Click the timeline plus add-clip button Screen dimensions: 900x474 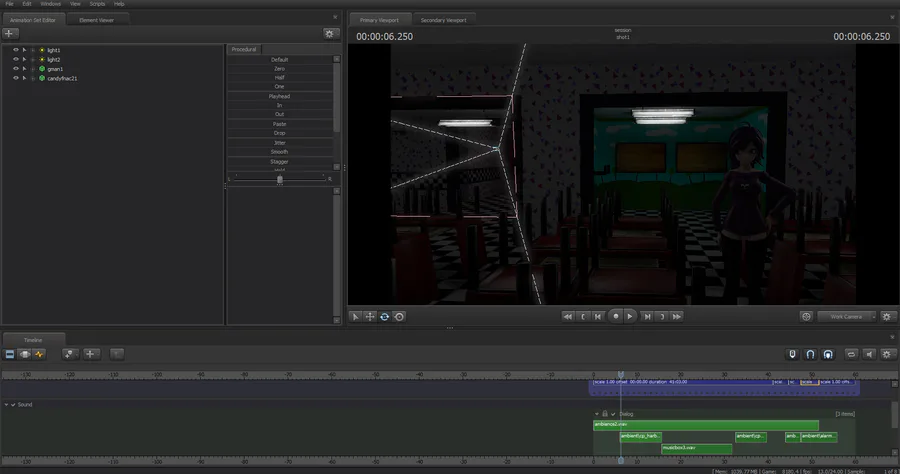[x=90, y=355]
